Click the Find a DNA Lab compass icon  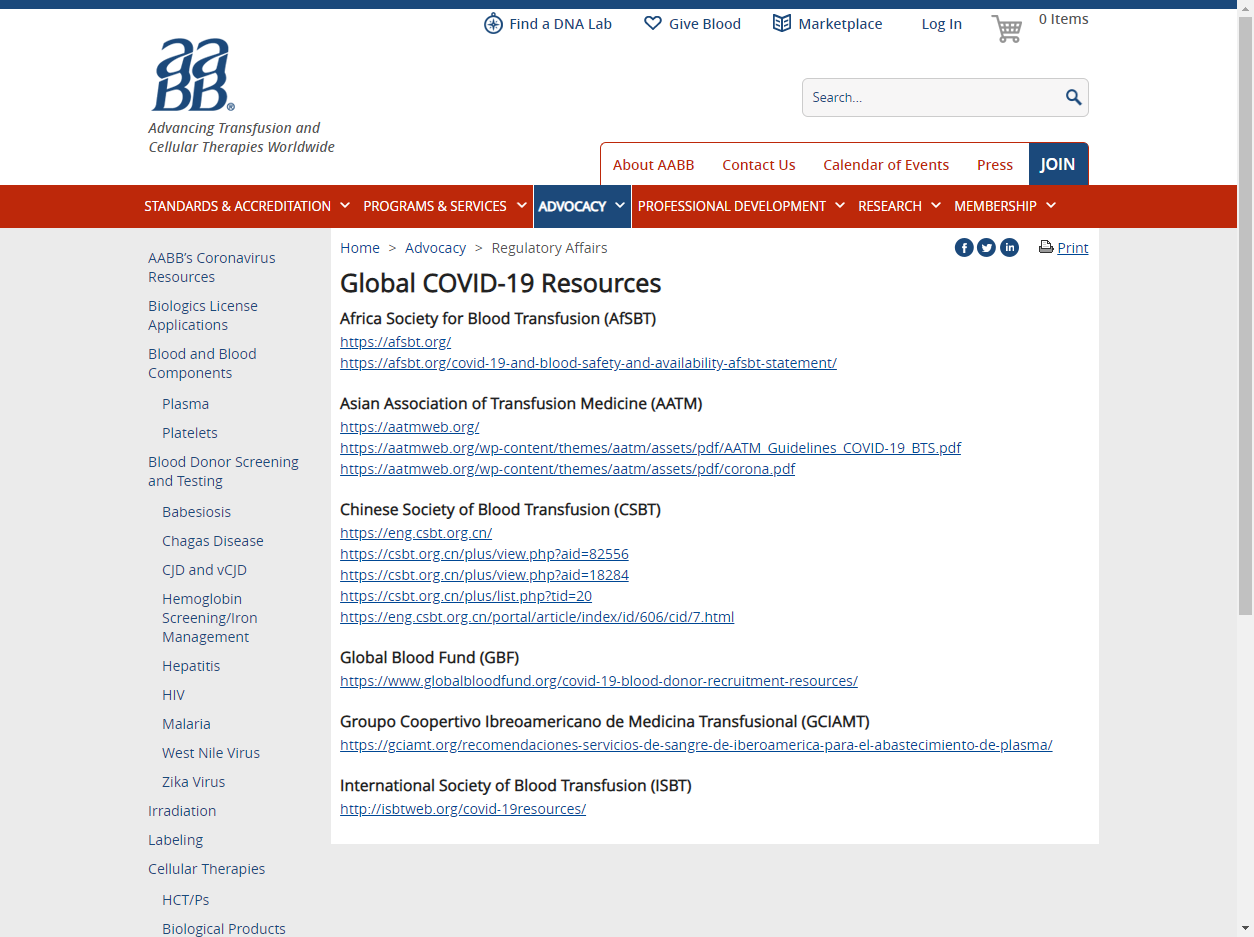pos(493,24)
